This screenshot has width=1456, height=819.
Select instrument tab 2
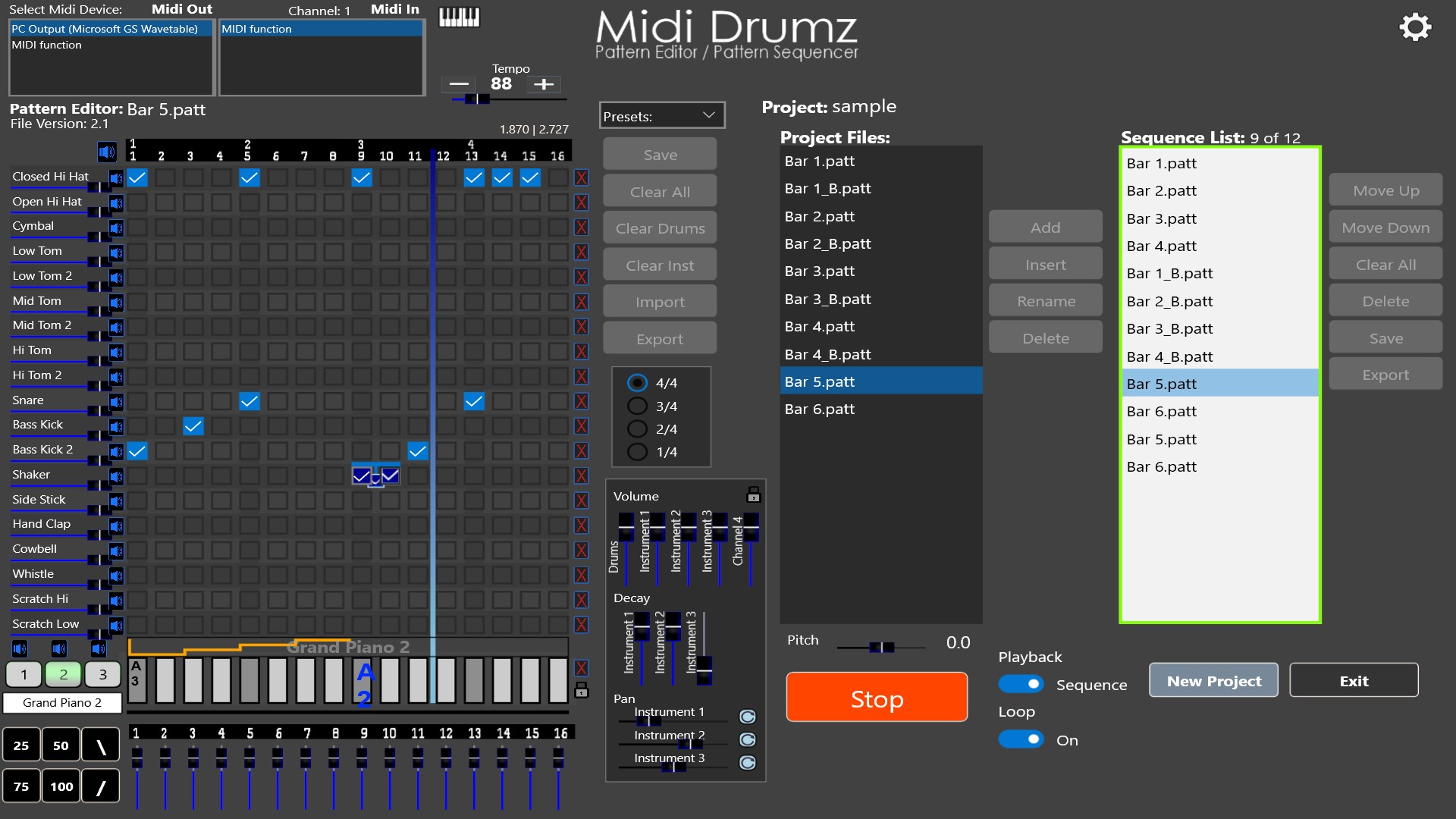point(63,674)
